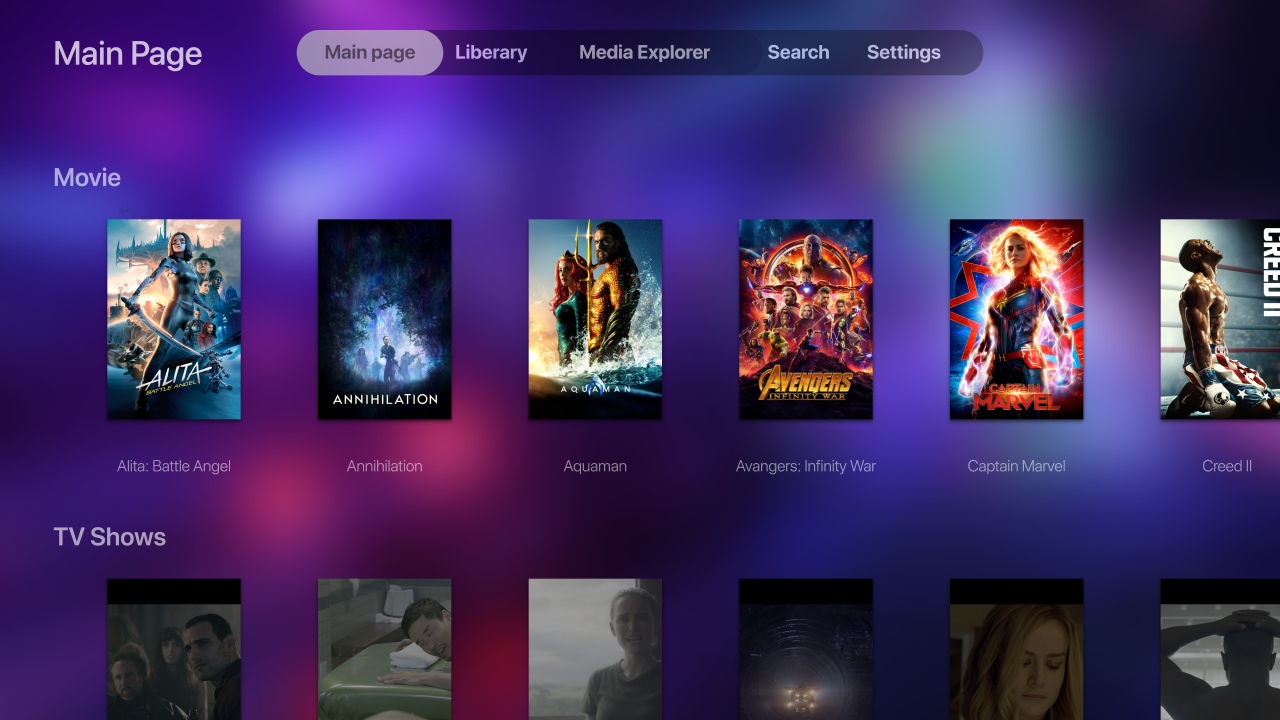This screenshot has width=1280, height=720.
Task: Open the Alita: Battle Angel poster
Action: (174, 319)
